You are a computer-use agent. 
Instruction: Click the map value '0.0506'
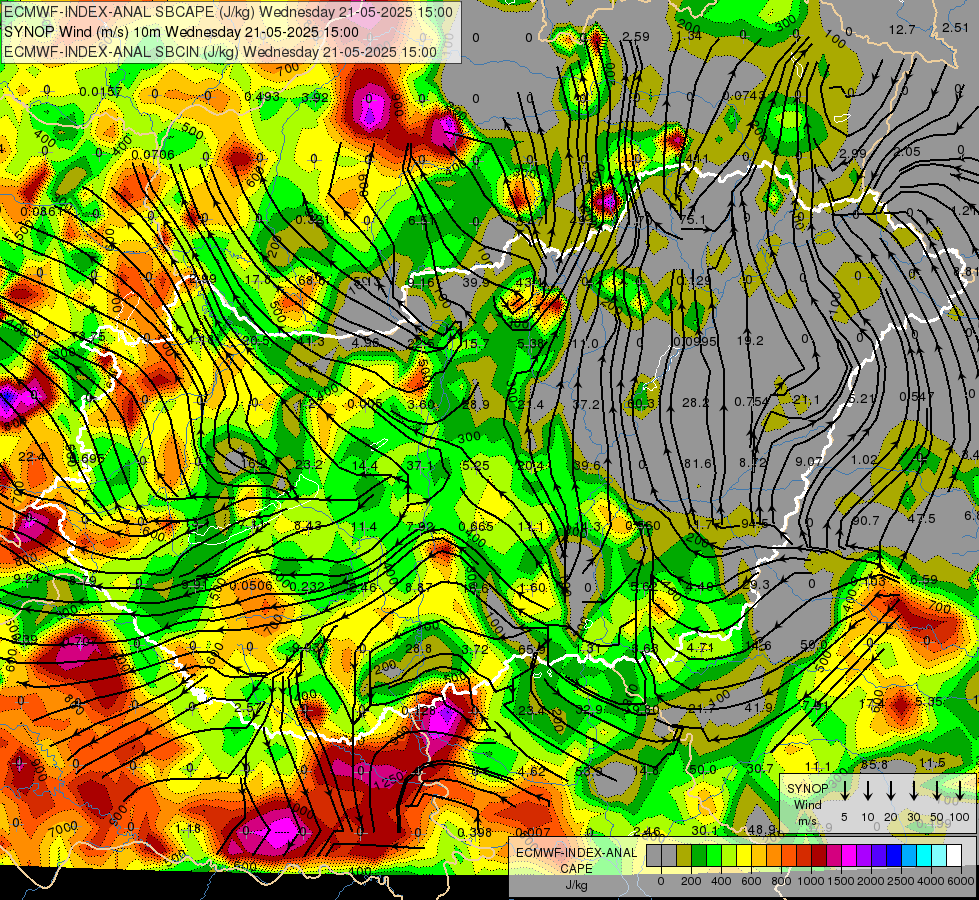pyautogui.click(x=251, y=585)
